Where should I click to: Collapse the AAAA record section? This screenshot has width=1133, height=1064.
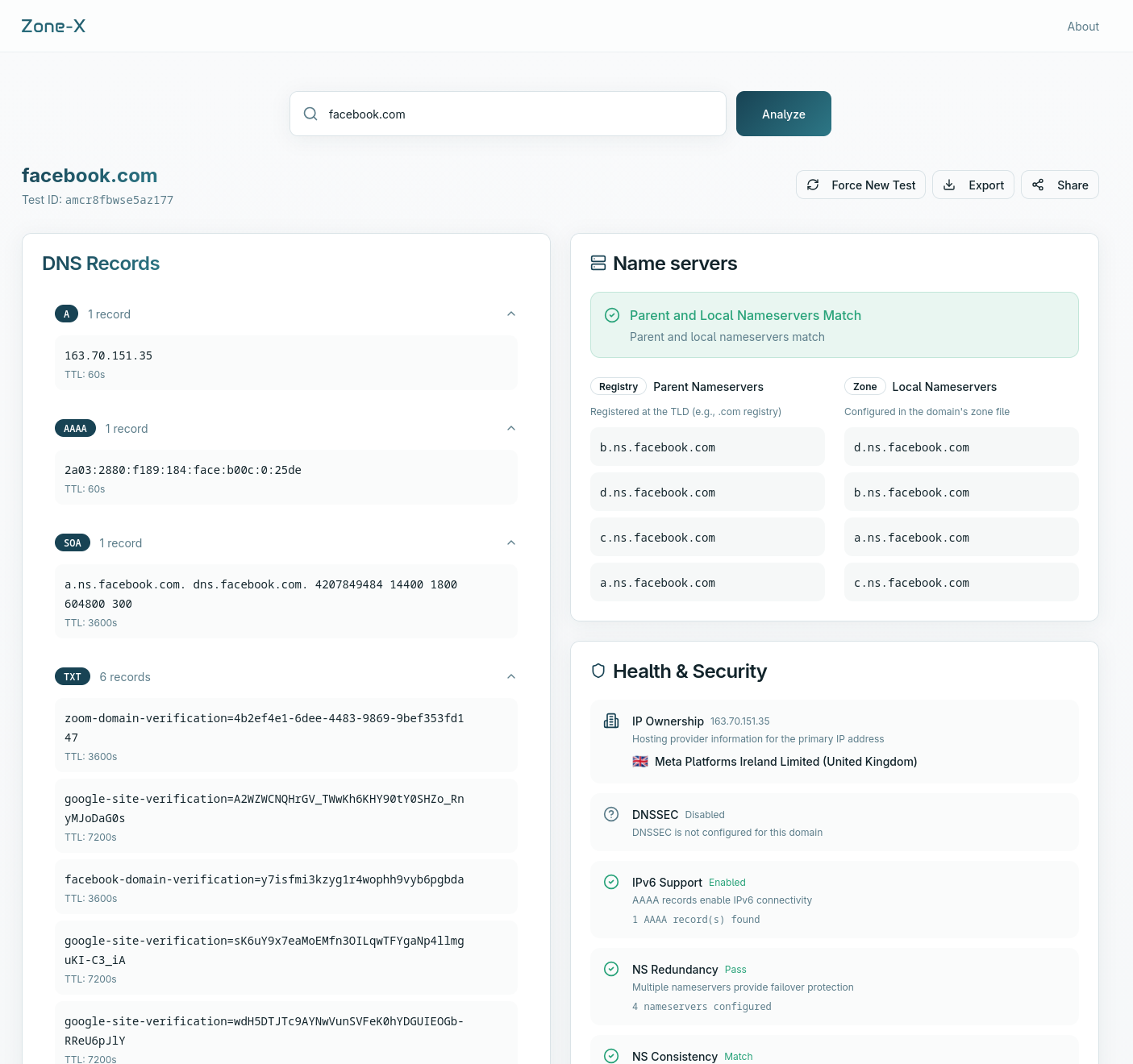511,428
